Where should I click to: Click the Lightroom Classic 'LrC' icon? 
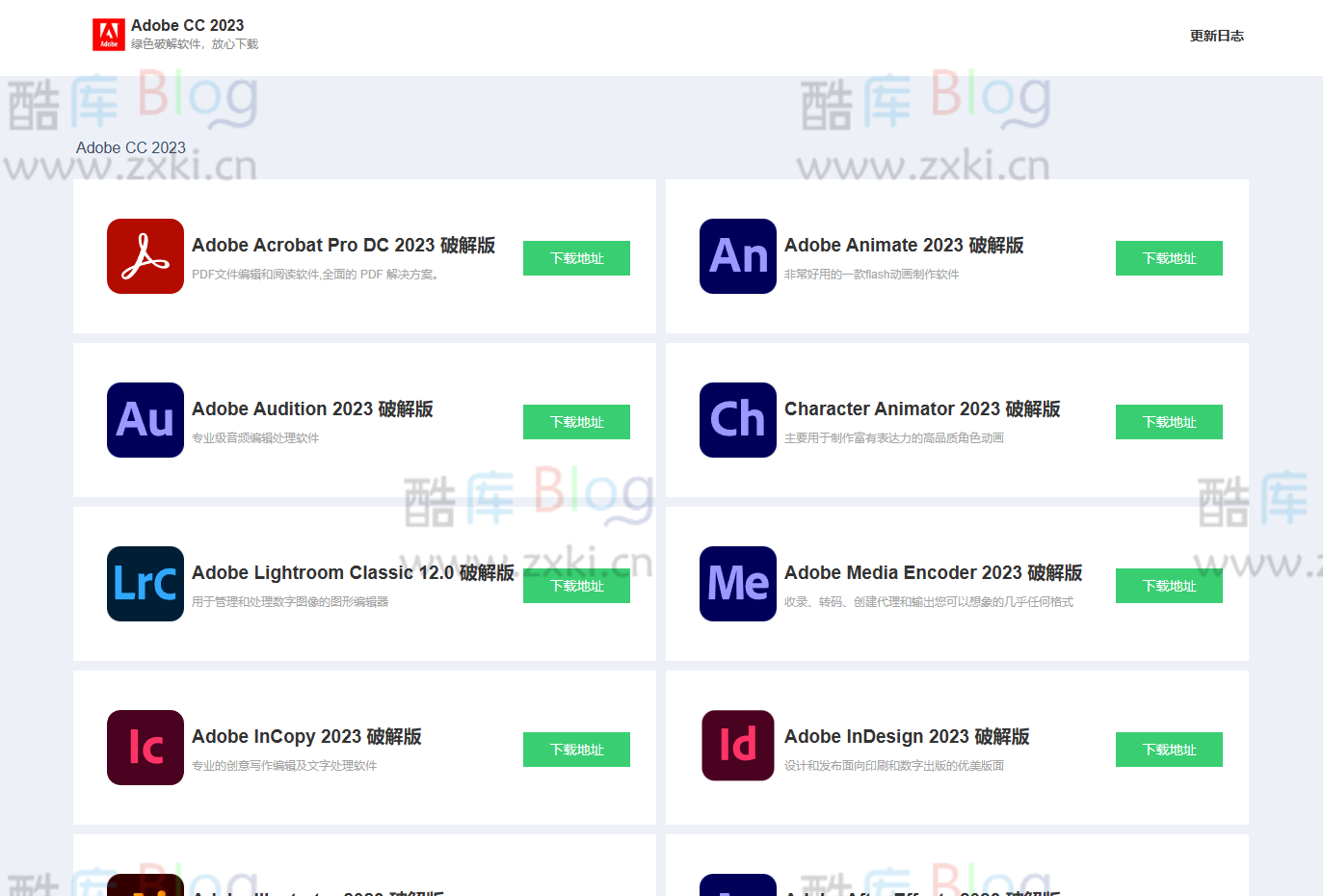coord(145,584)
